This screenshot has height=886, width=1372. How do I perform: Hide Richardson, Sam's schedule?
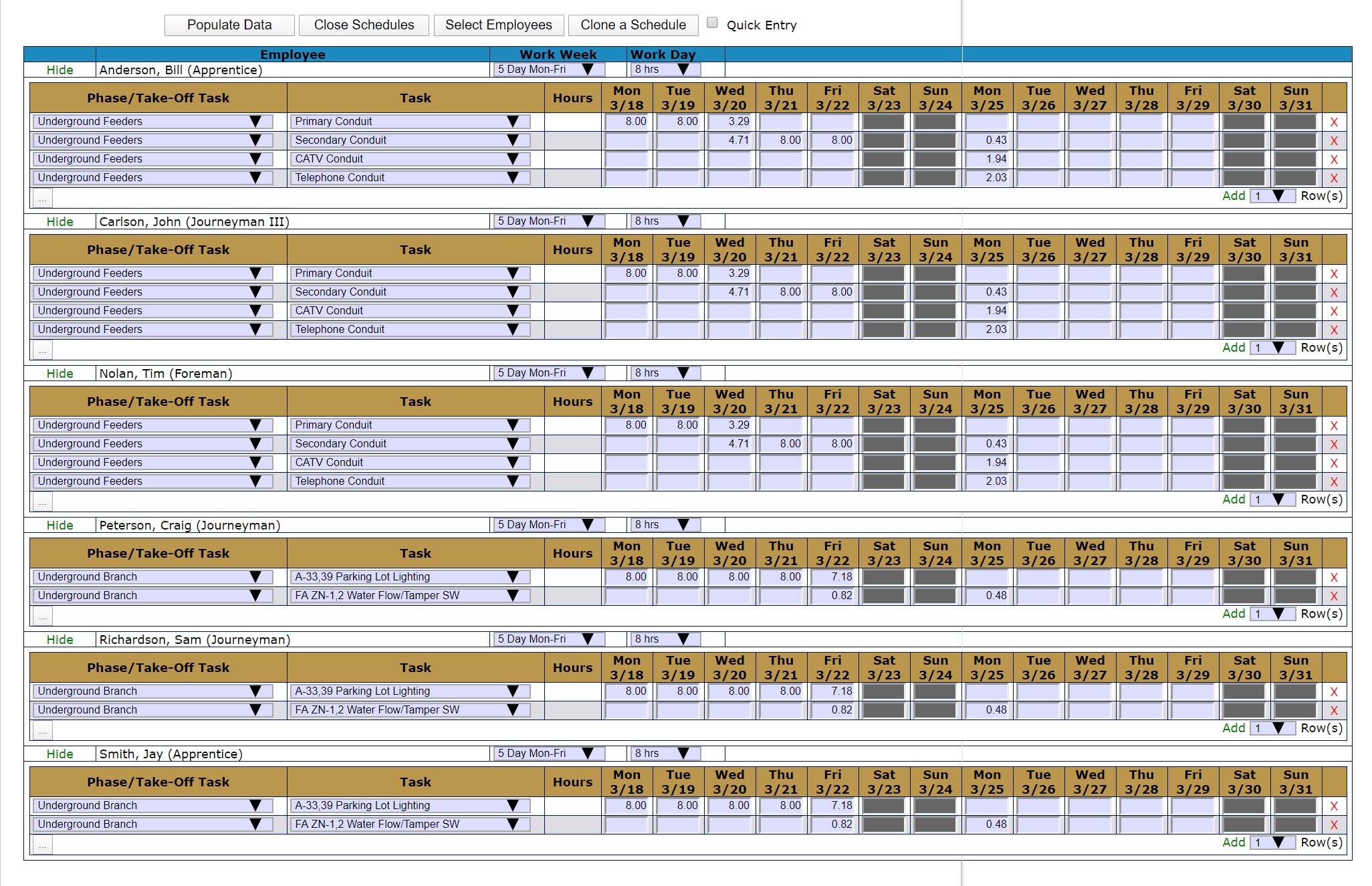click(60, 639)
